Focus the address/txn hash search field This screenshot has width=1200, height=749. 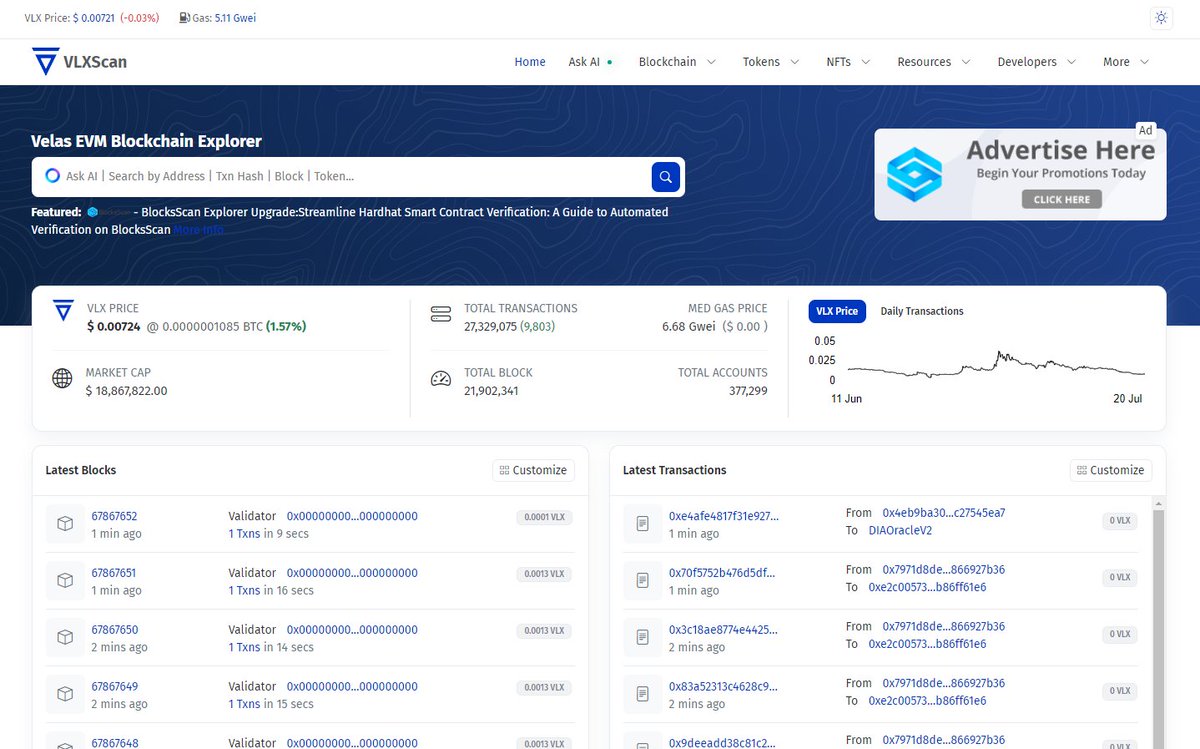355,176
